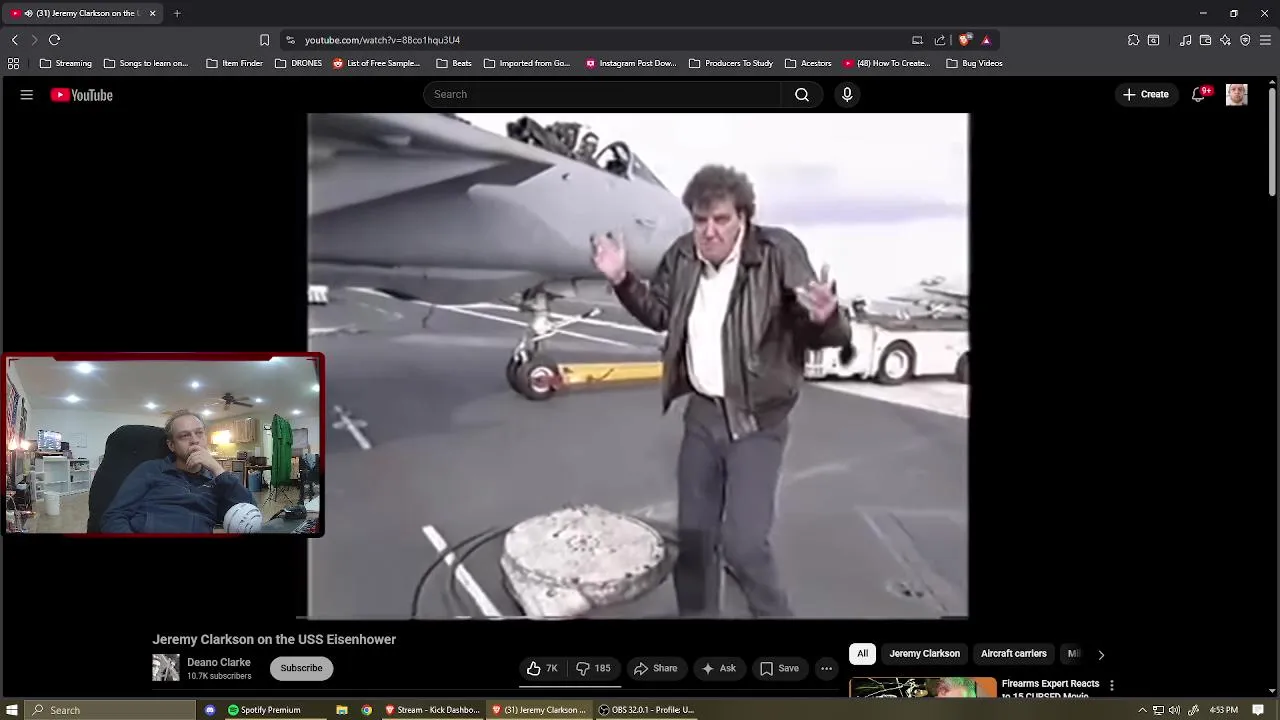Open the YouTube guide hamburger menu
1280x720 pixels.
pos(27,95)
